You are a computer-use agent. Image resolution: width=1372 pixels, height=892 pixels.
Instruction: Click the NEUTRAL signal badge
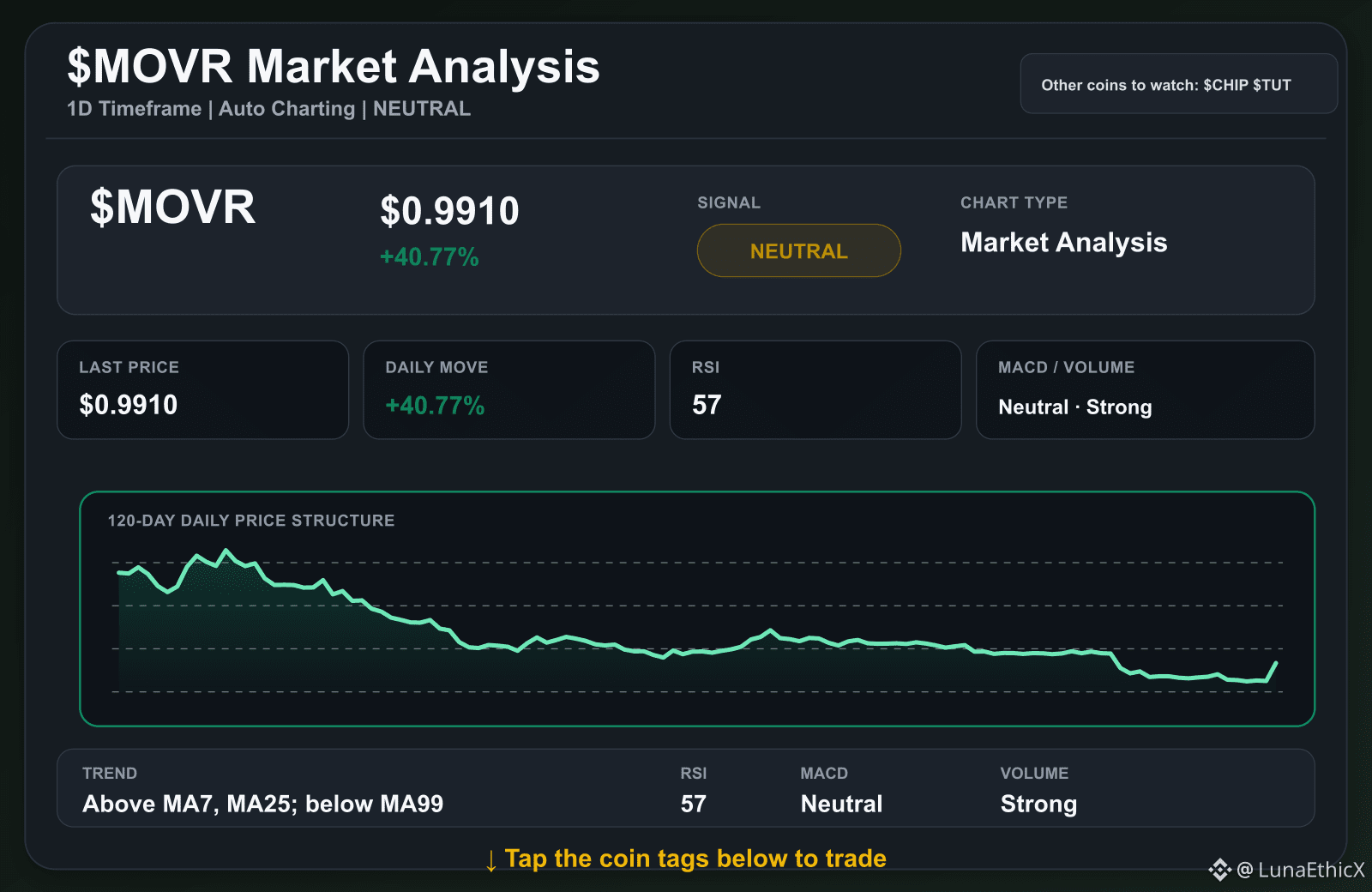(x=798, y=250)
